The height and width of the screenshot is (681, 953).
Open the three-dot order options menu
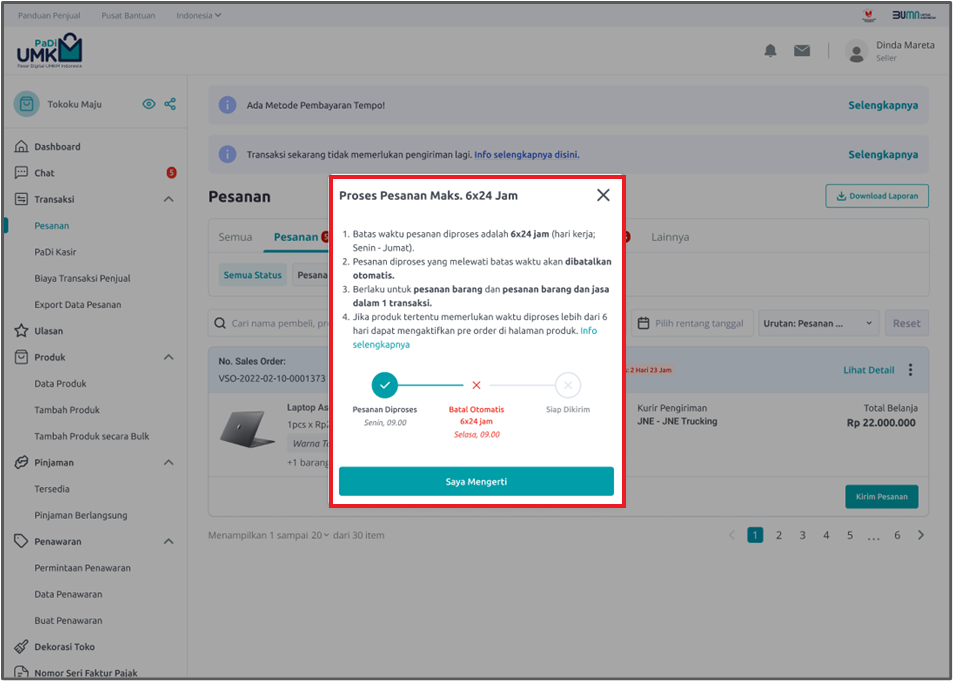click(910, 370)
